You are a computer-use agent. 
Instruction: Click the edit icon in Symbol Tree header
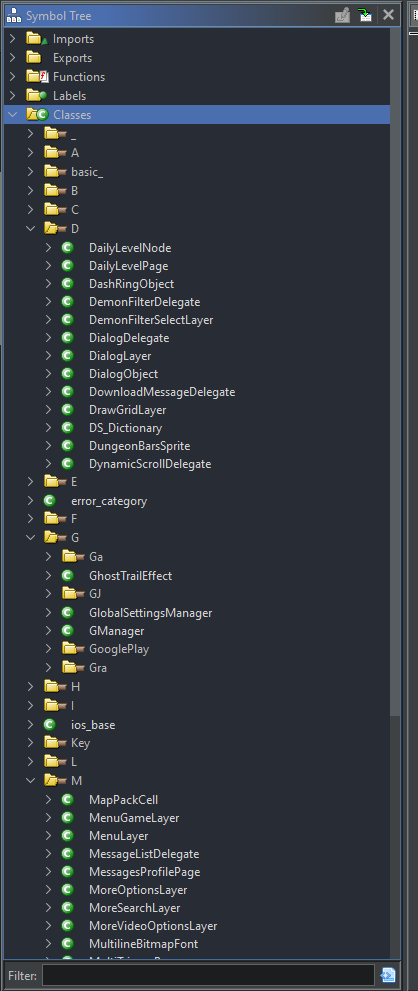coord(342,15)
